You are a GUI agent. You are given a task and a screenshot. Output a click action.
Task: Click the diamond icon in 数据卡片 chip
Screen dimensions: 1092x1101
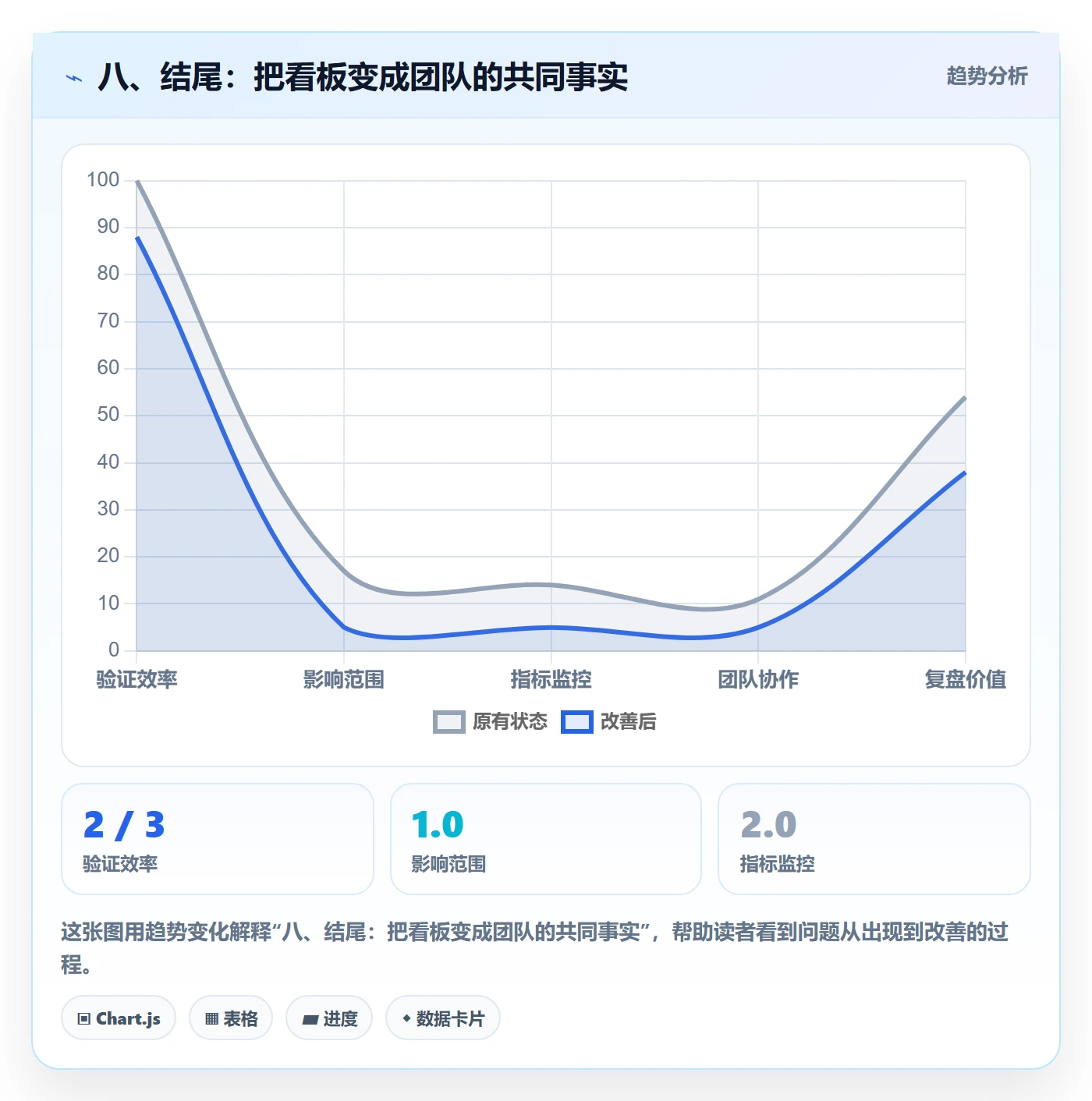coord(406,1018)
